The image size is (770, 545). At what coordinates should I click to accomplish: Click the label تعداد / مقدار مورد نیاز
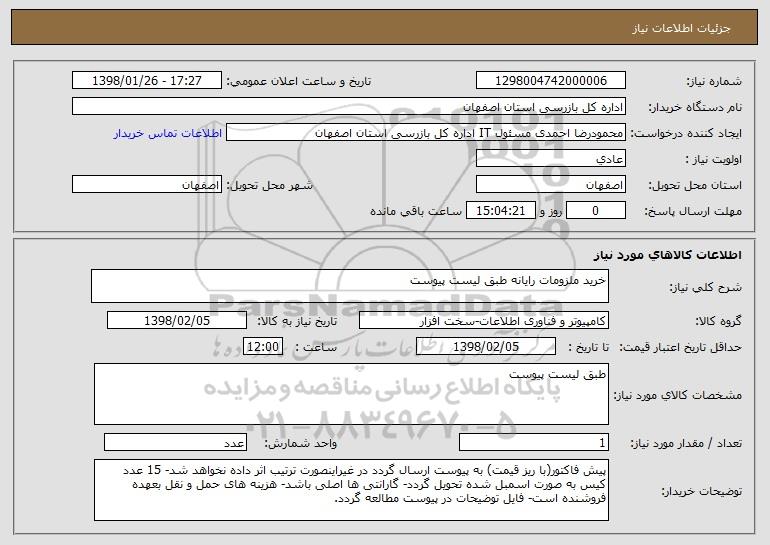coord(686,443)
